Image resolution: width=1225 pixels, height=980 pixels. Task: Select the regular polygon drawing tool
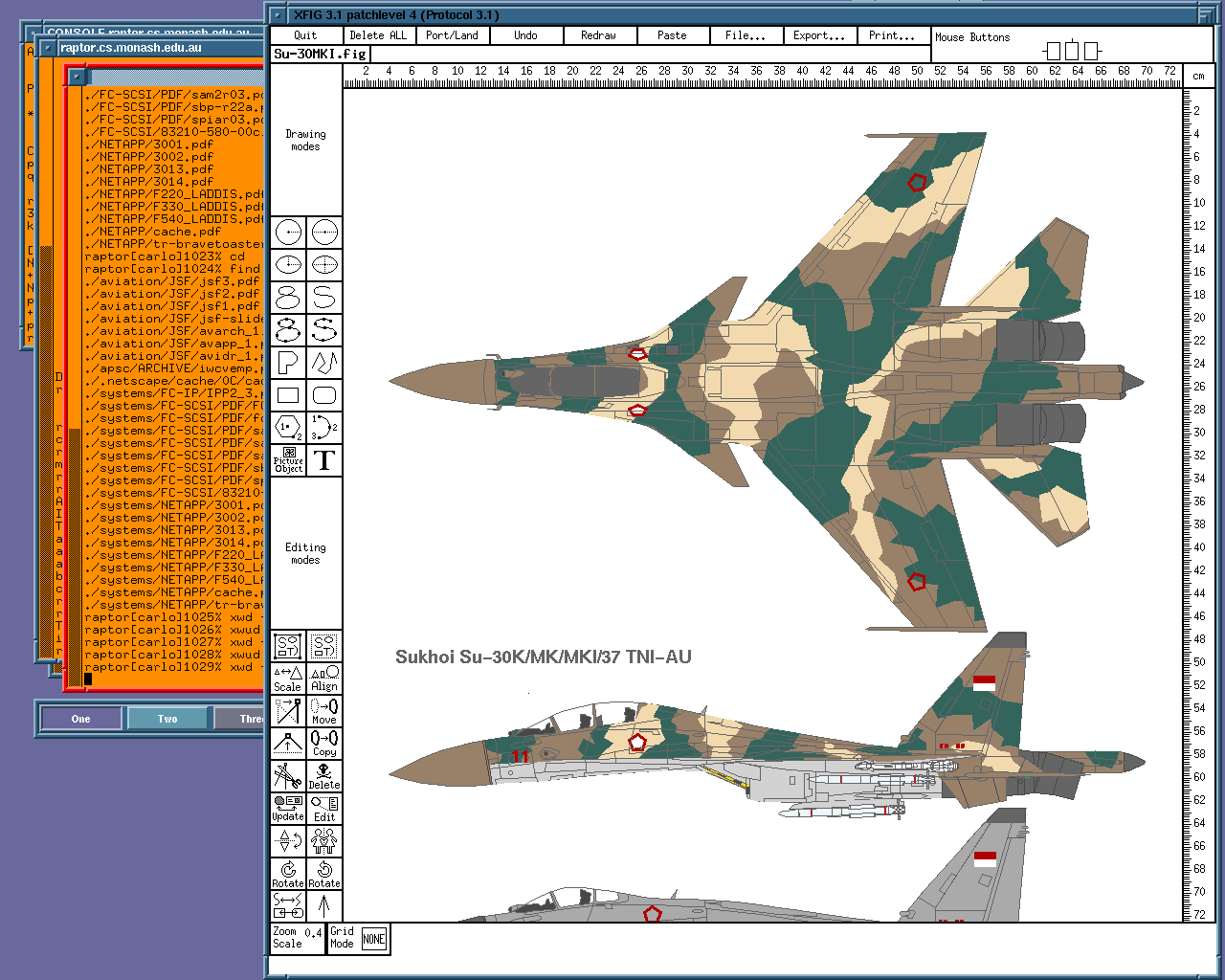[x=289, y=428]
